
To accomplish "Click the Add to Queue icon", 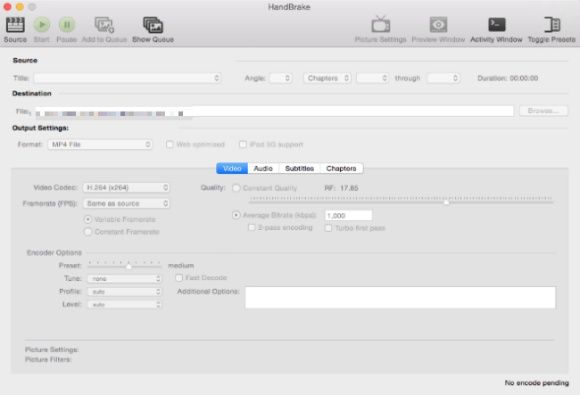I will point(104,25).
